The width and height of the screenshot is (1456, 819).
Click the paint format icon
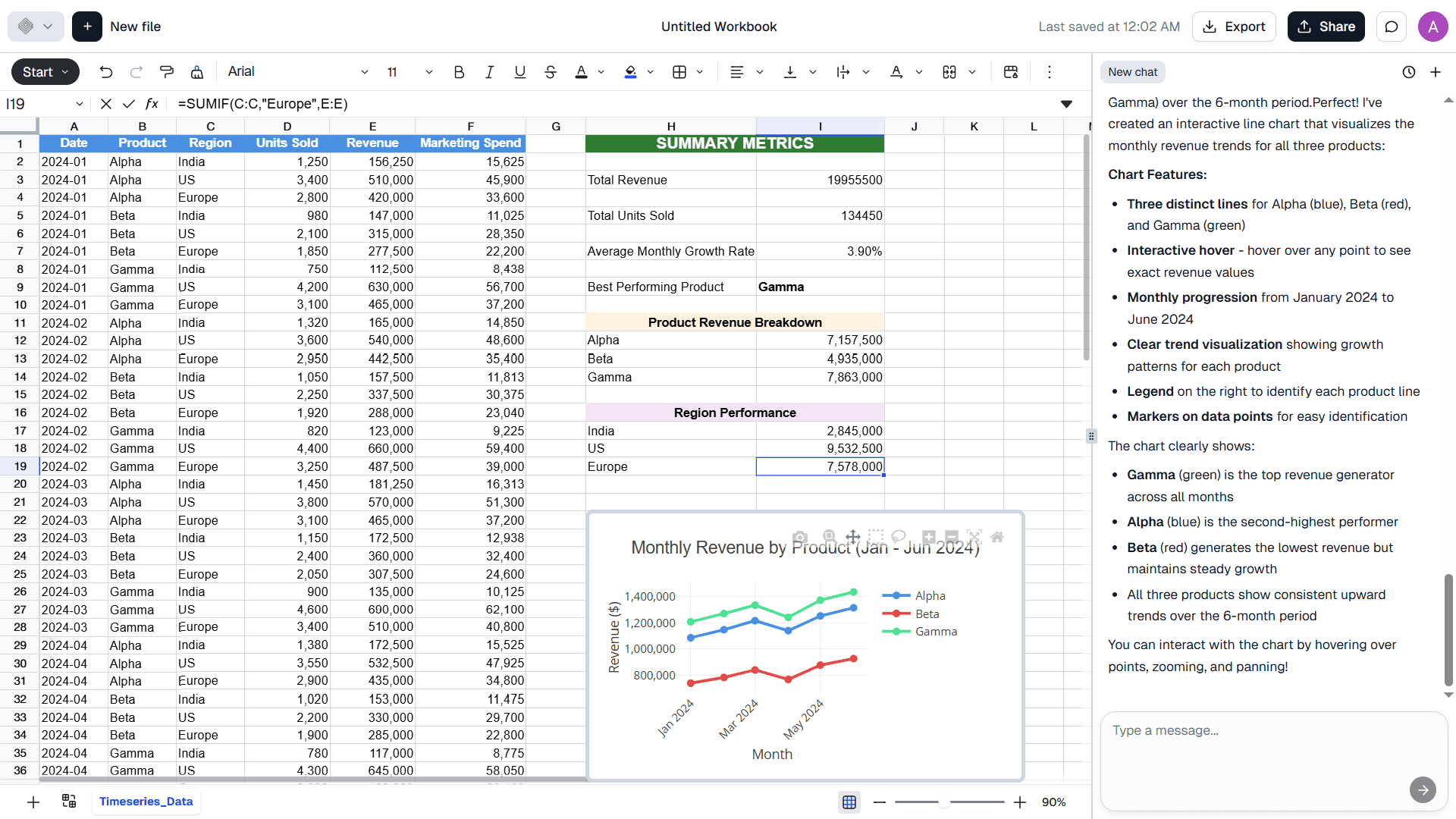[167, 72]
